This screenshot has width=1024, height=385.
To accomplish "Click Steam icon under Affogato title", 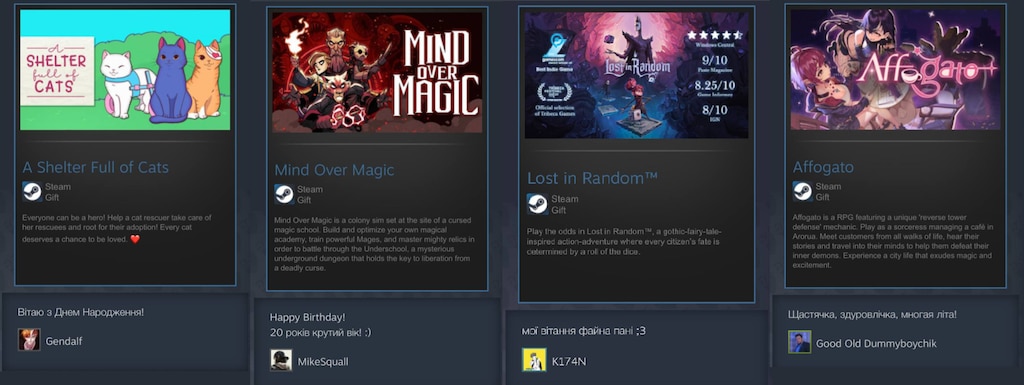I will (803, 191).
